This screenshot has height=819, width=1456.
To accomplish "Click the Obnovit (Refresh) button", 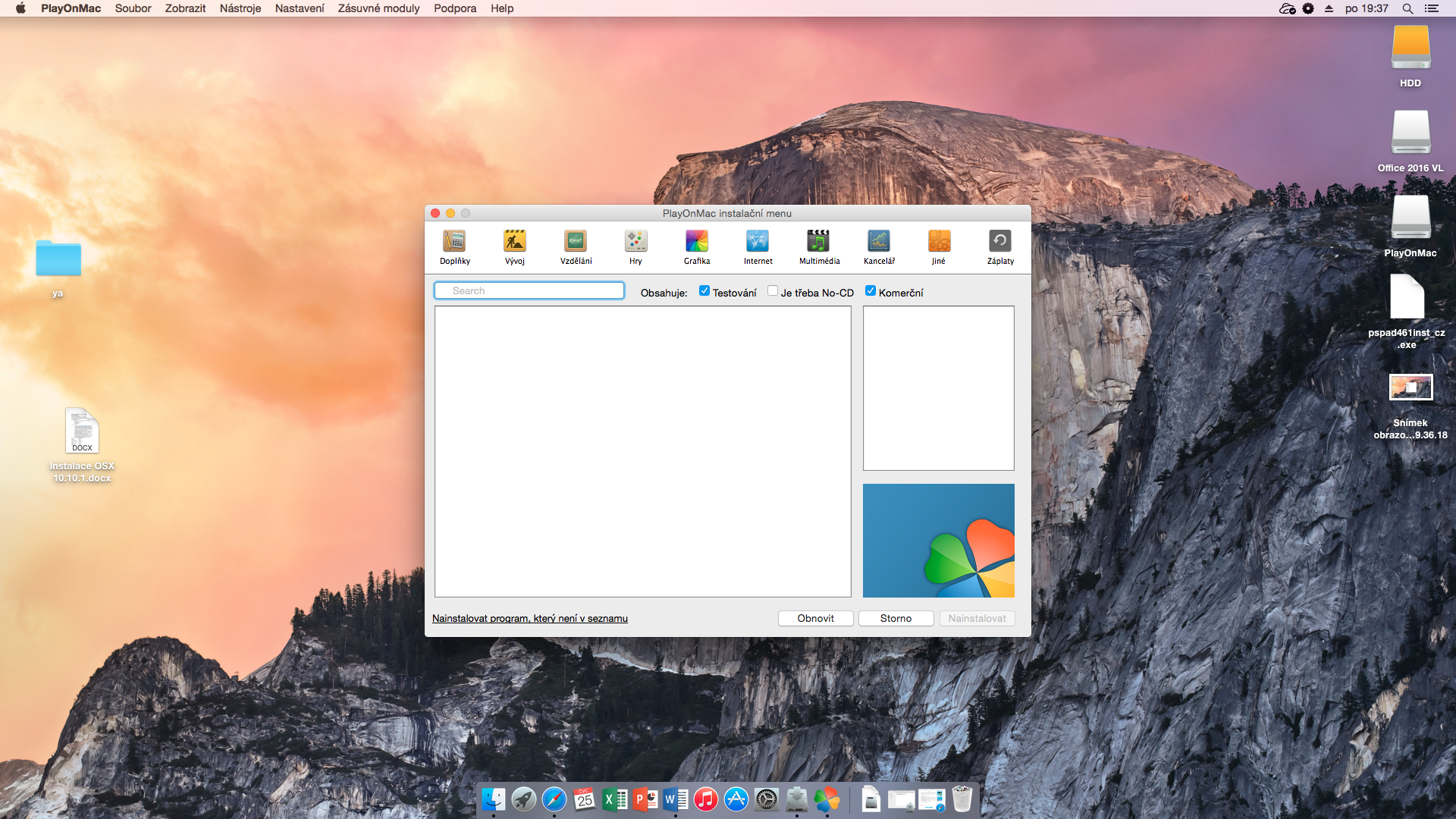I will pos(816,618).
